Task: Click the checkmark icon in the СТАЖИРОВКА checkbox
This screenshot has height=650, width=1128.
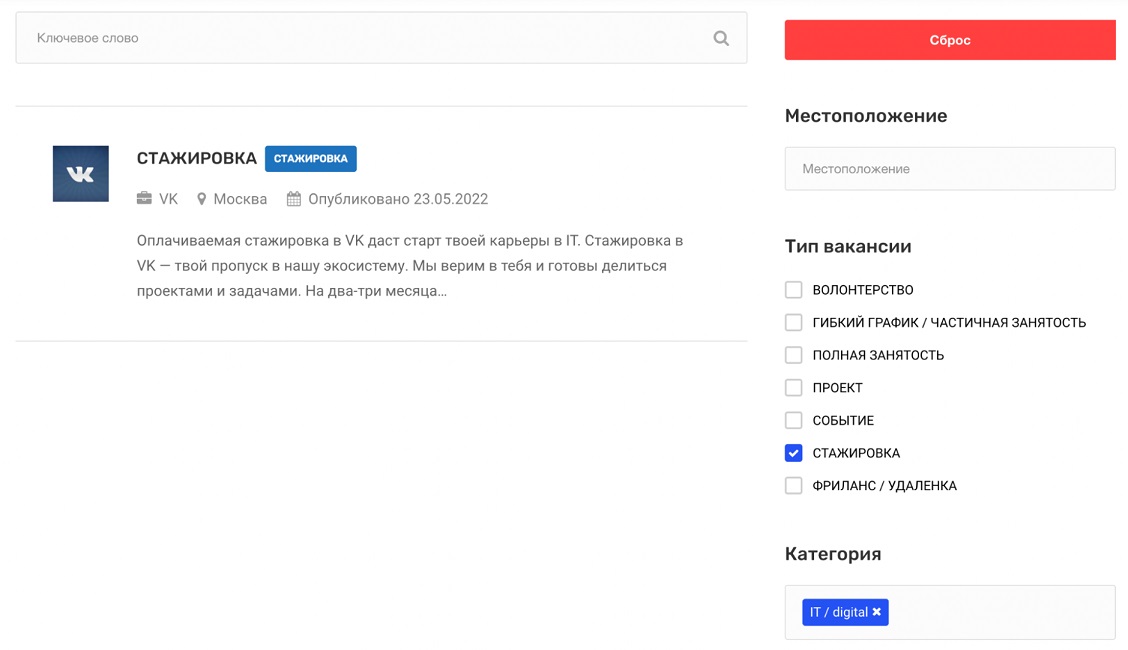Action: (793, 453)
